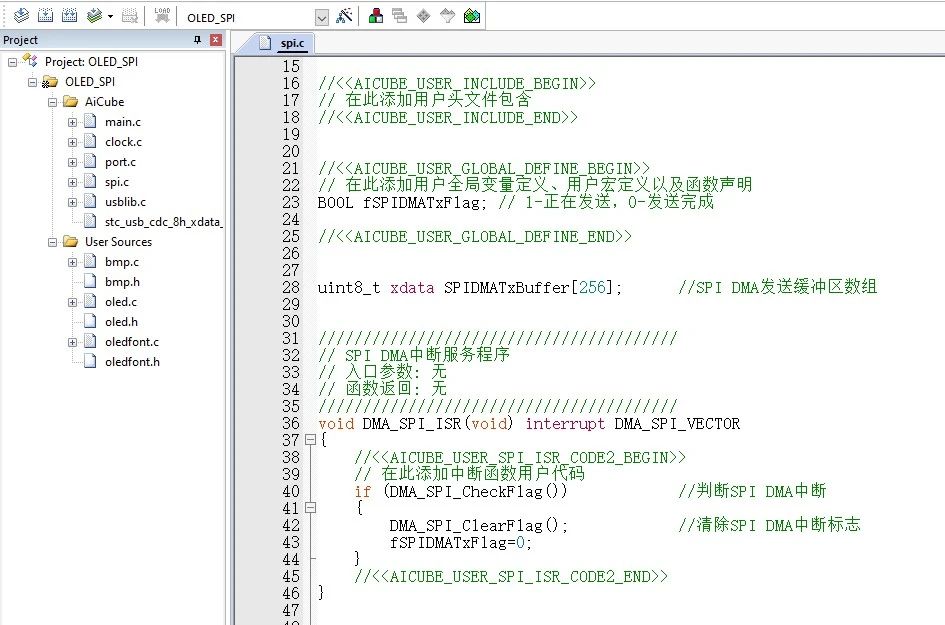Select oled.c in User Sources
945x625 pixels.
point(121,301)
